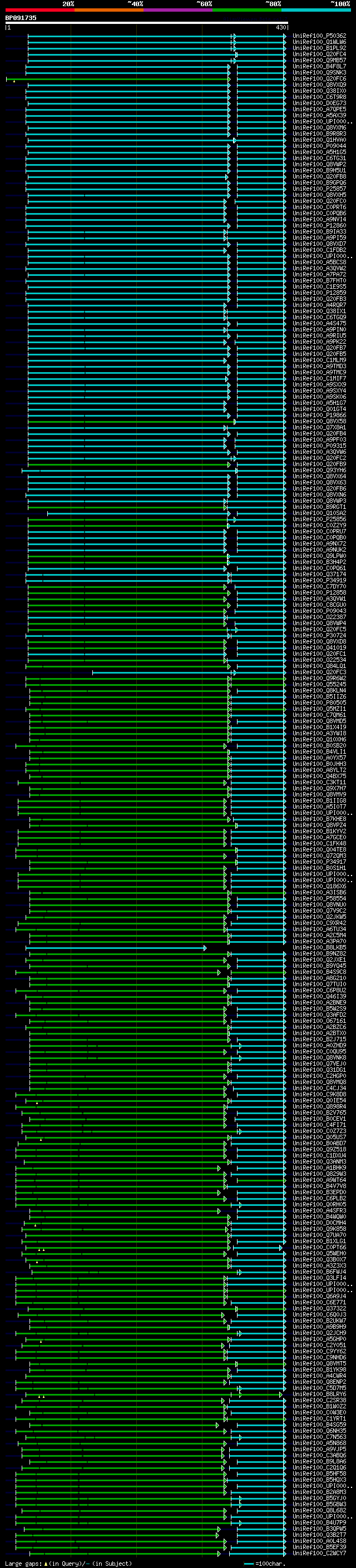Click the UniRef100_P50362 hit label

319,36
